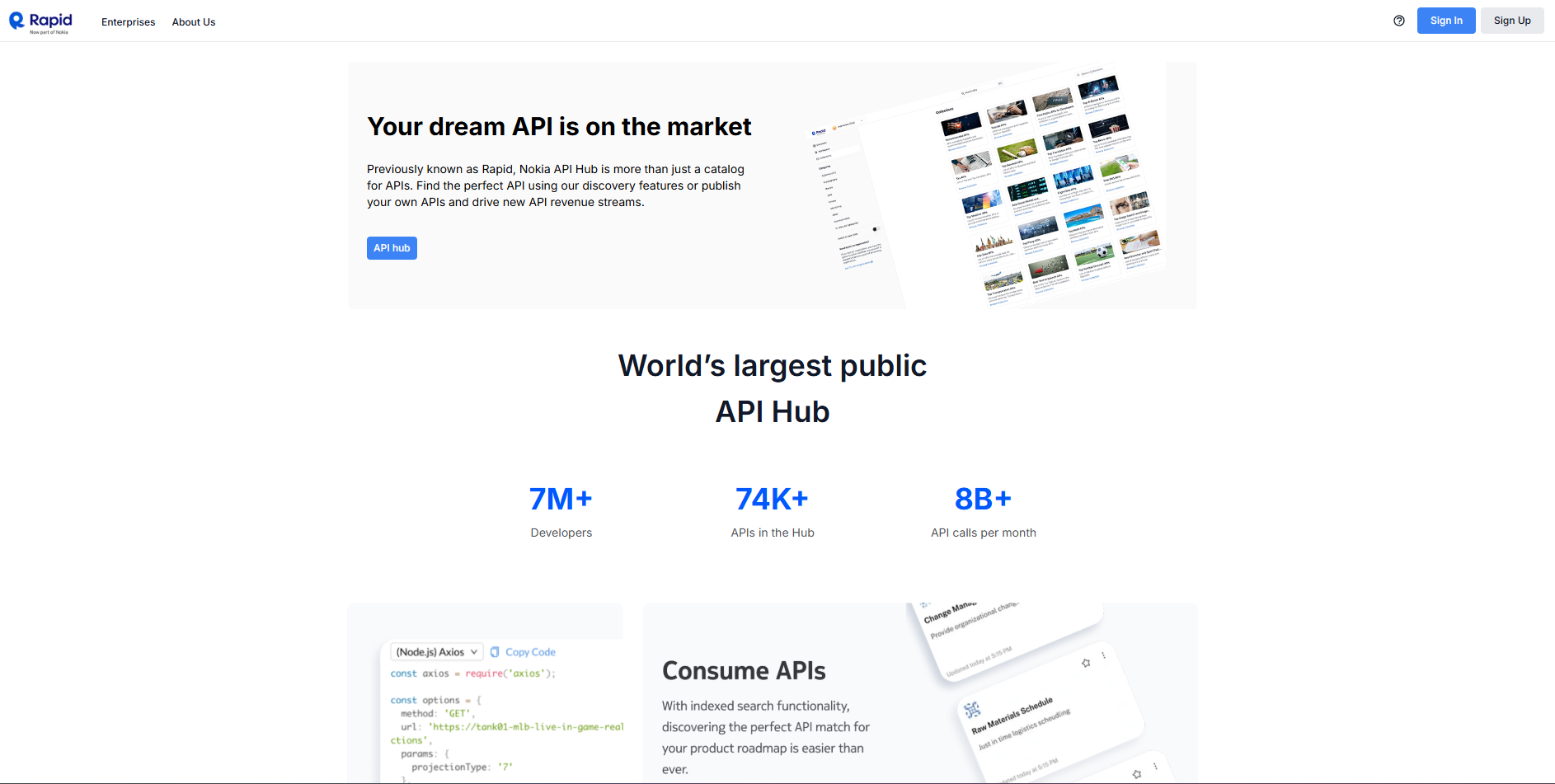Screen dimensions: 1555x784
Task: Click the 74K+ statistic
Action: pos(772,500)
